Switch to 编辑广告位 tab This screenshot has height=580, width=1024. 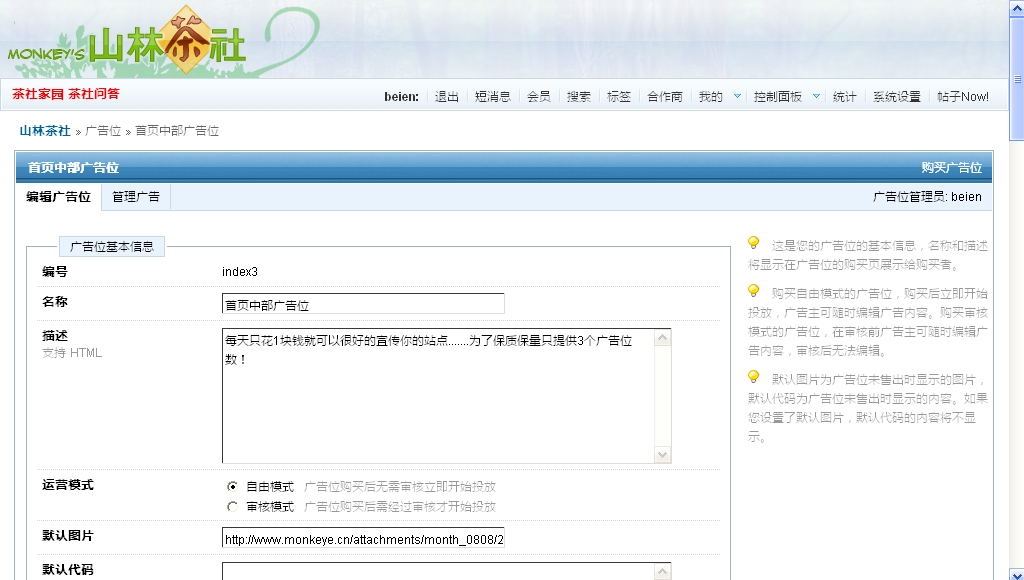[x=59, y=197]
